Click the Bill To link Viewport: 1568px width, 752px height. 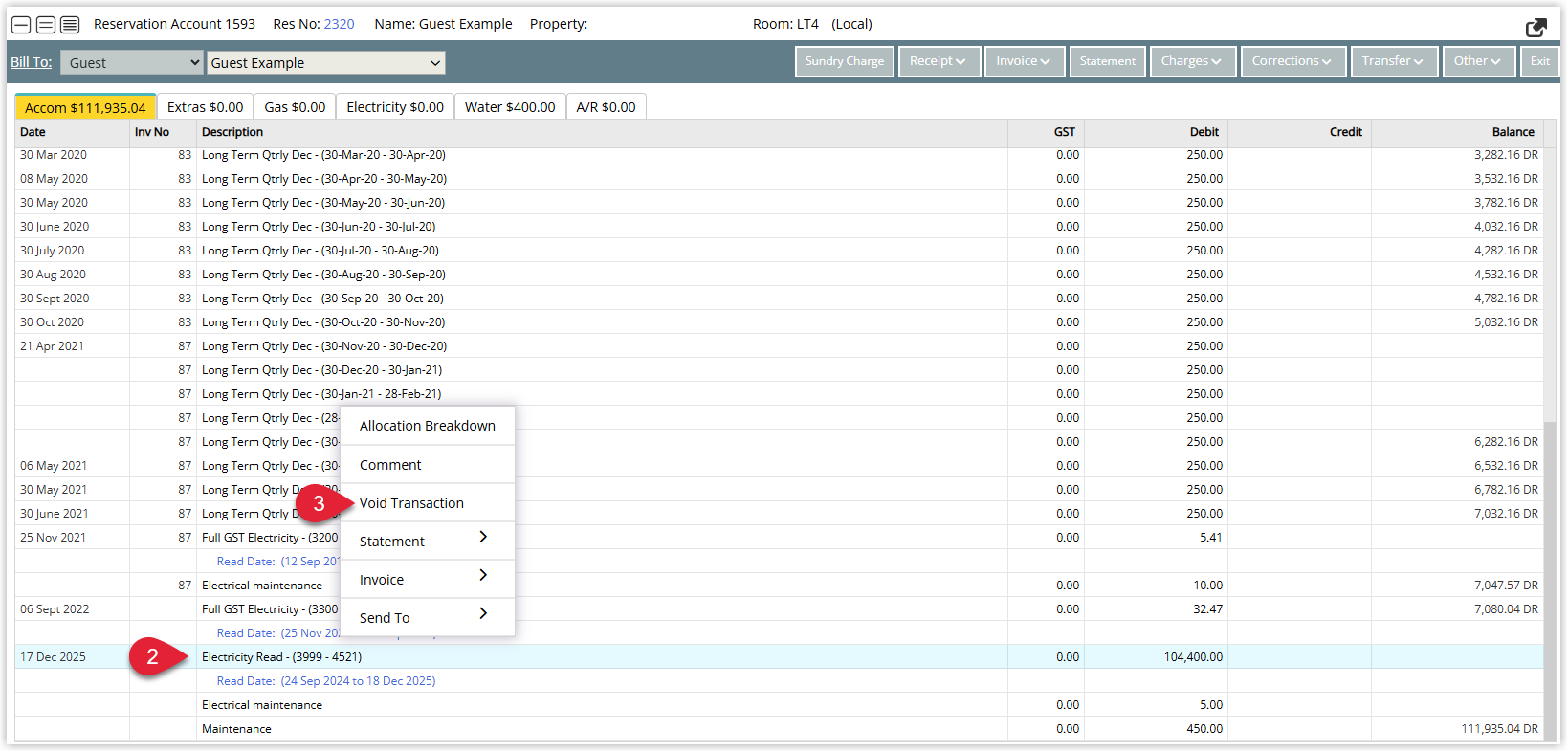[31, 62]
